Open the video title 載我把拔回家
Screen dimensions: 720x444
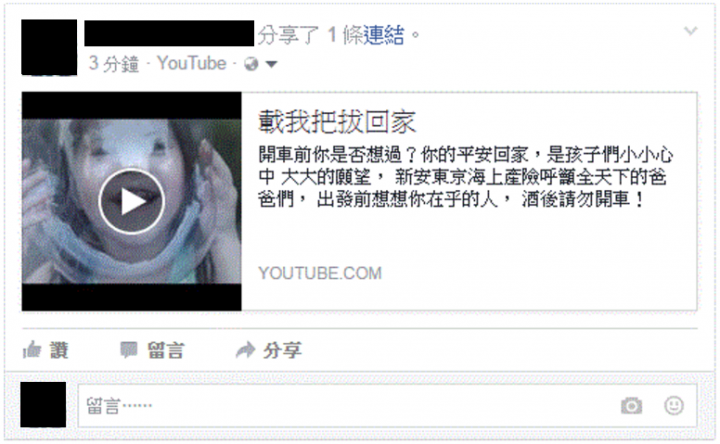[x=337, y=122]
